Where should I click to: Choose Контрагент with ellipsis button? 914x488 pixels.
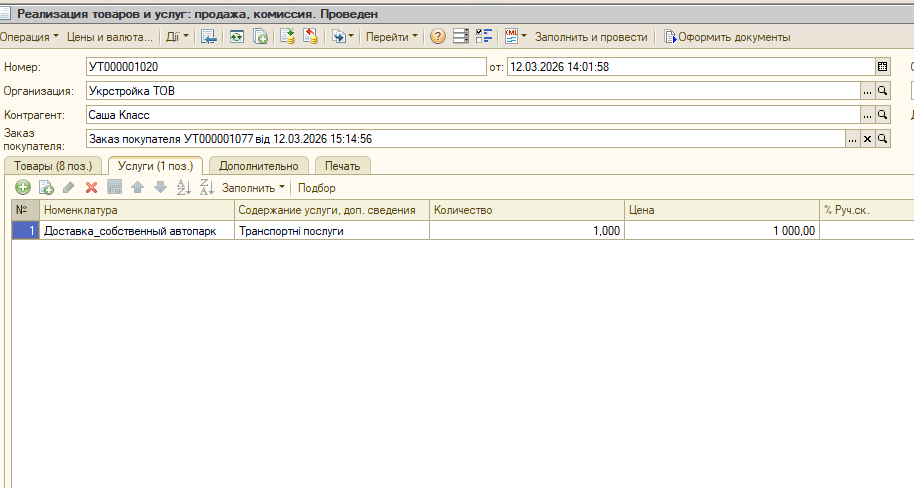(867, 115)
